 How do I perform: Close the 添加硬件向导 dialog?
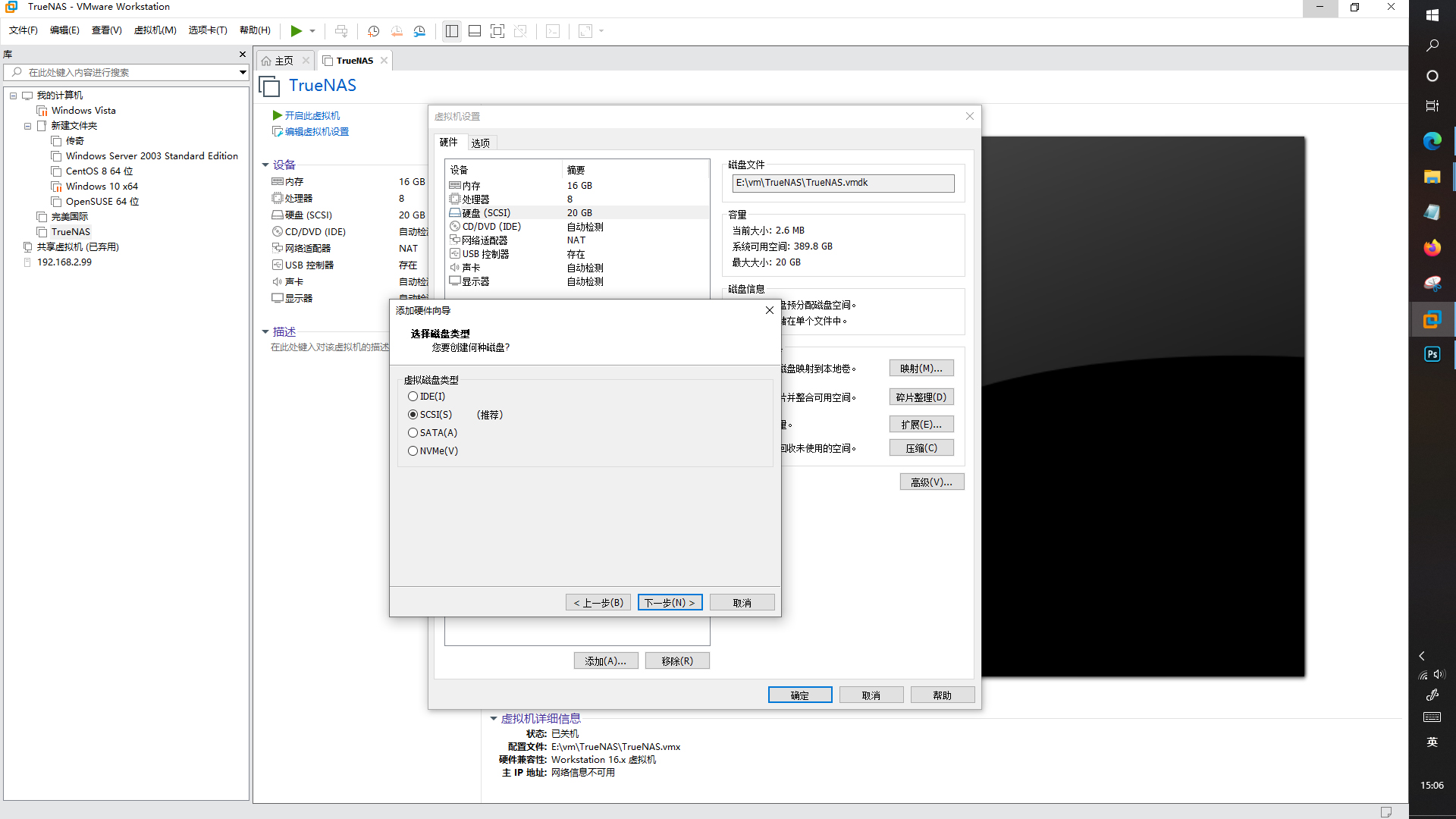[770, 310]
